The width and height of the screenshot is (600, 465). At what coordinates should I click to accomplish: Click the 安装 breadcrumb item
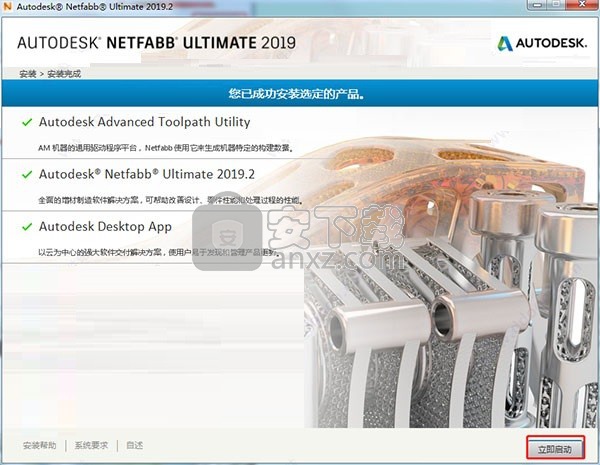tap(28, 74)
